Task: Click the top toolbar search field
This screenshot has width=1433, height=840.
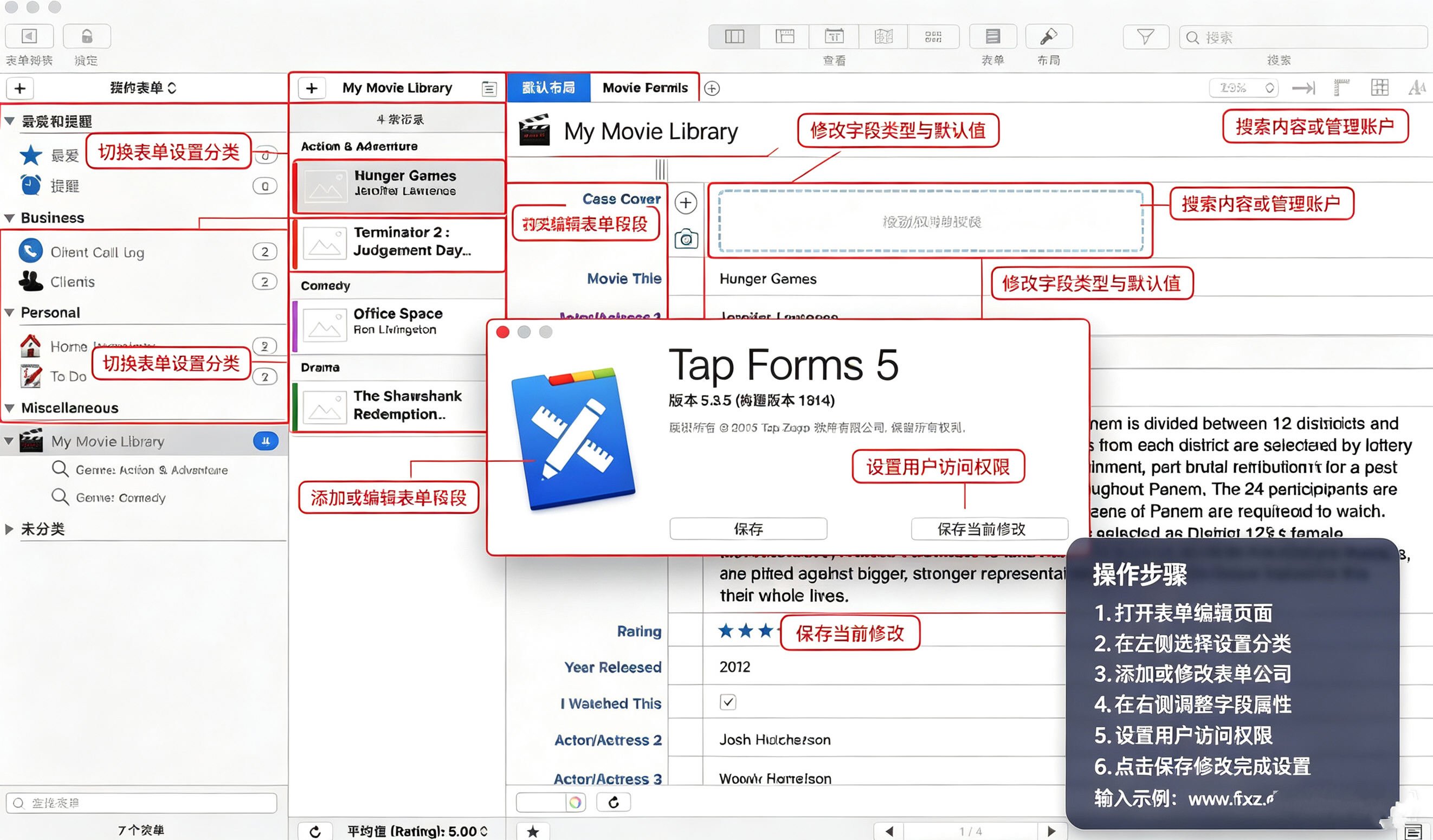Action: 1302,37
